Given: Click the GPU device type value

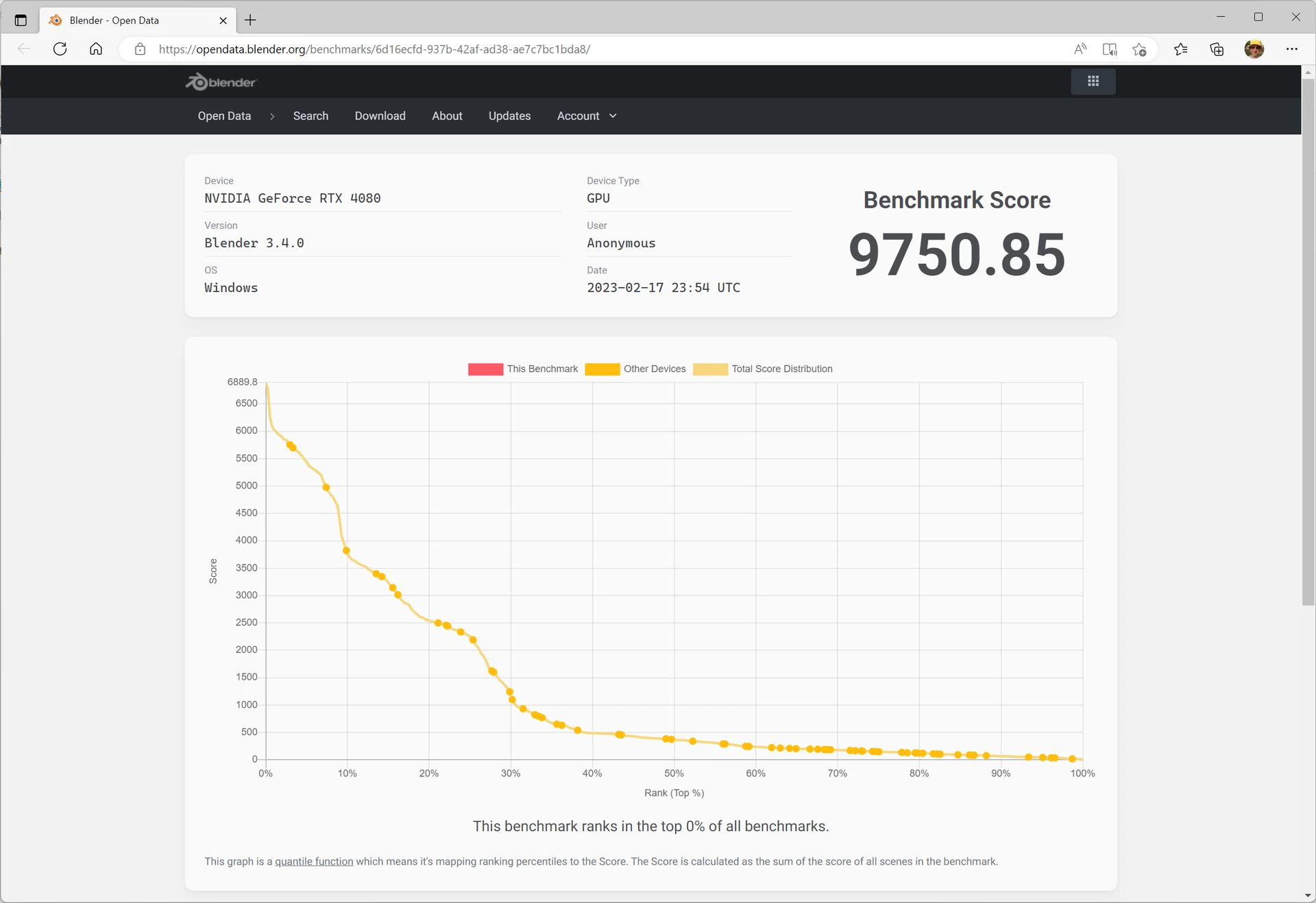Looking at the screenshot, I should click(598, 198).
